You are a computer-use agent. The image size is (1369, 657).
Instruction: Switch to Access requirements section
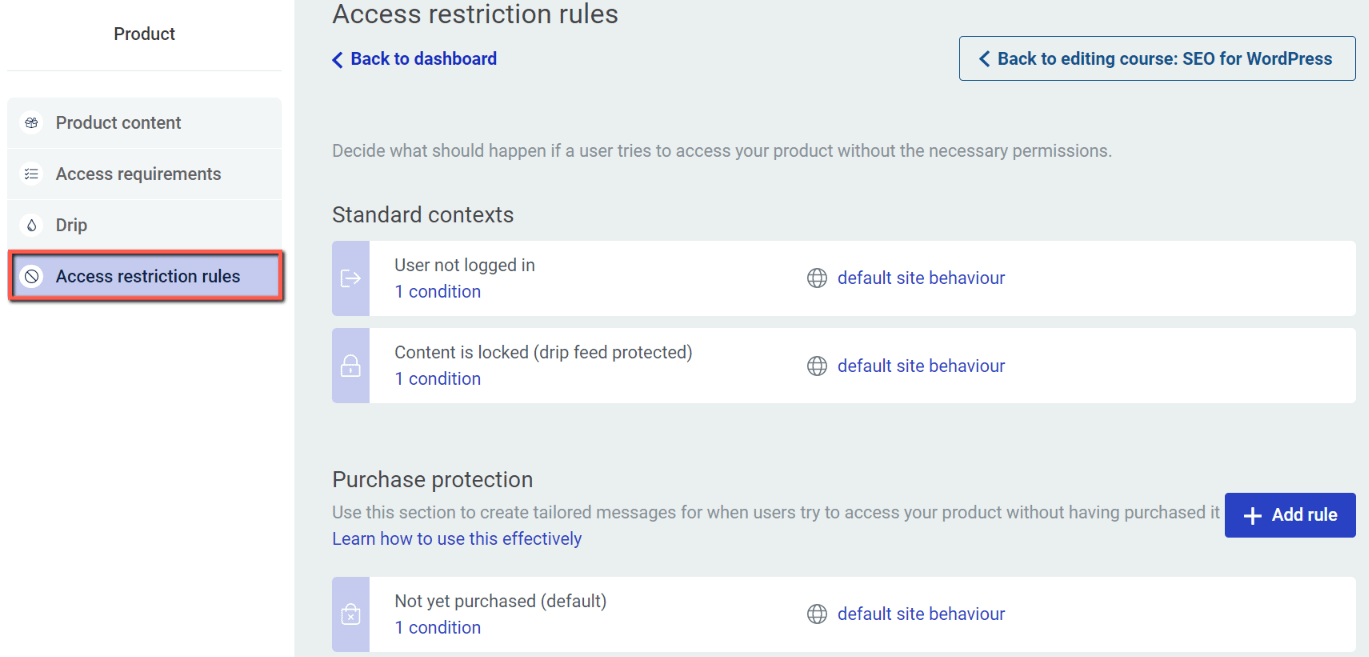click(138, 174)
